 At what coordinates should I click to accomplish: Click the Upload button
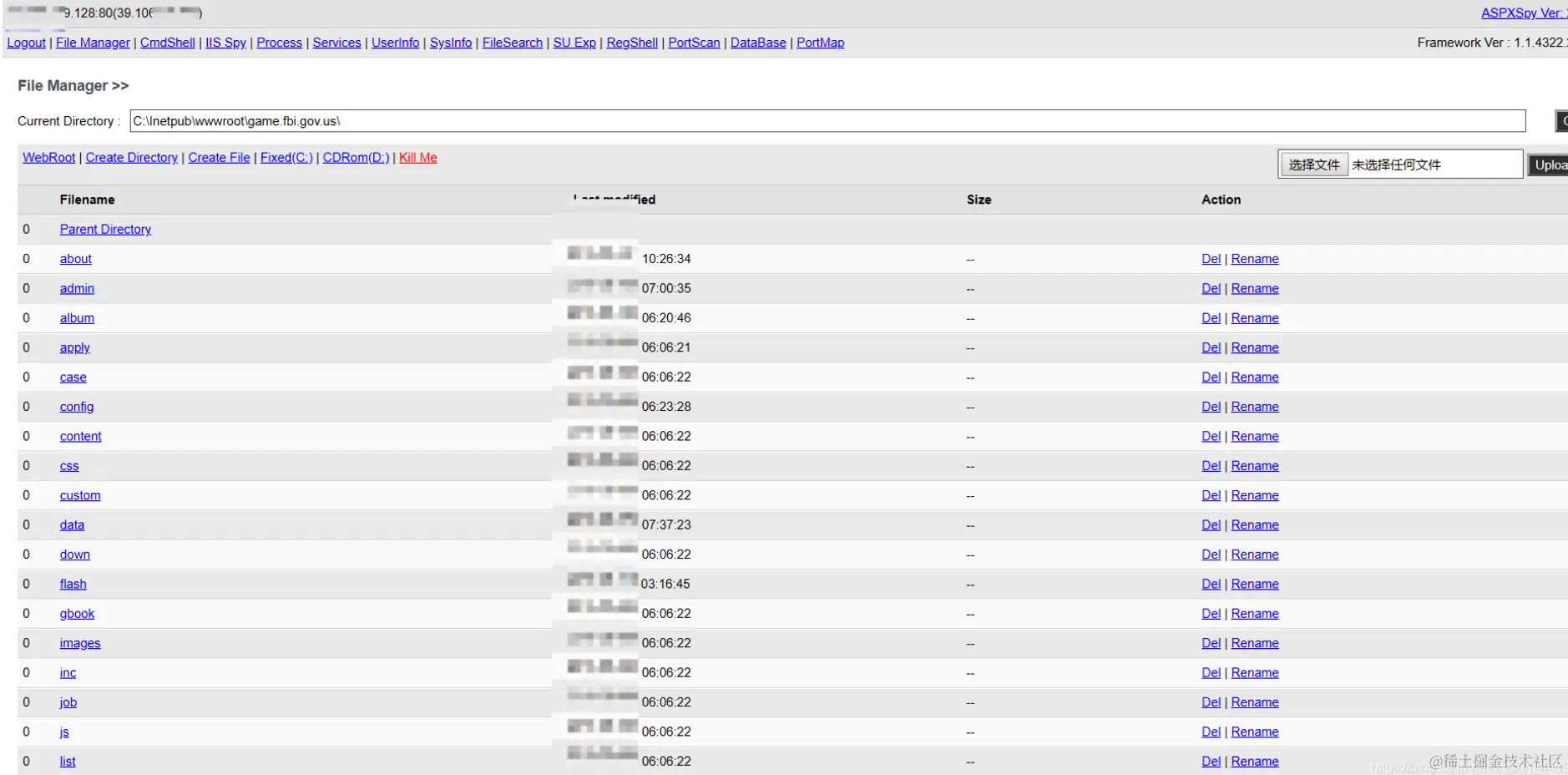click(1548, 165)
